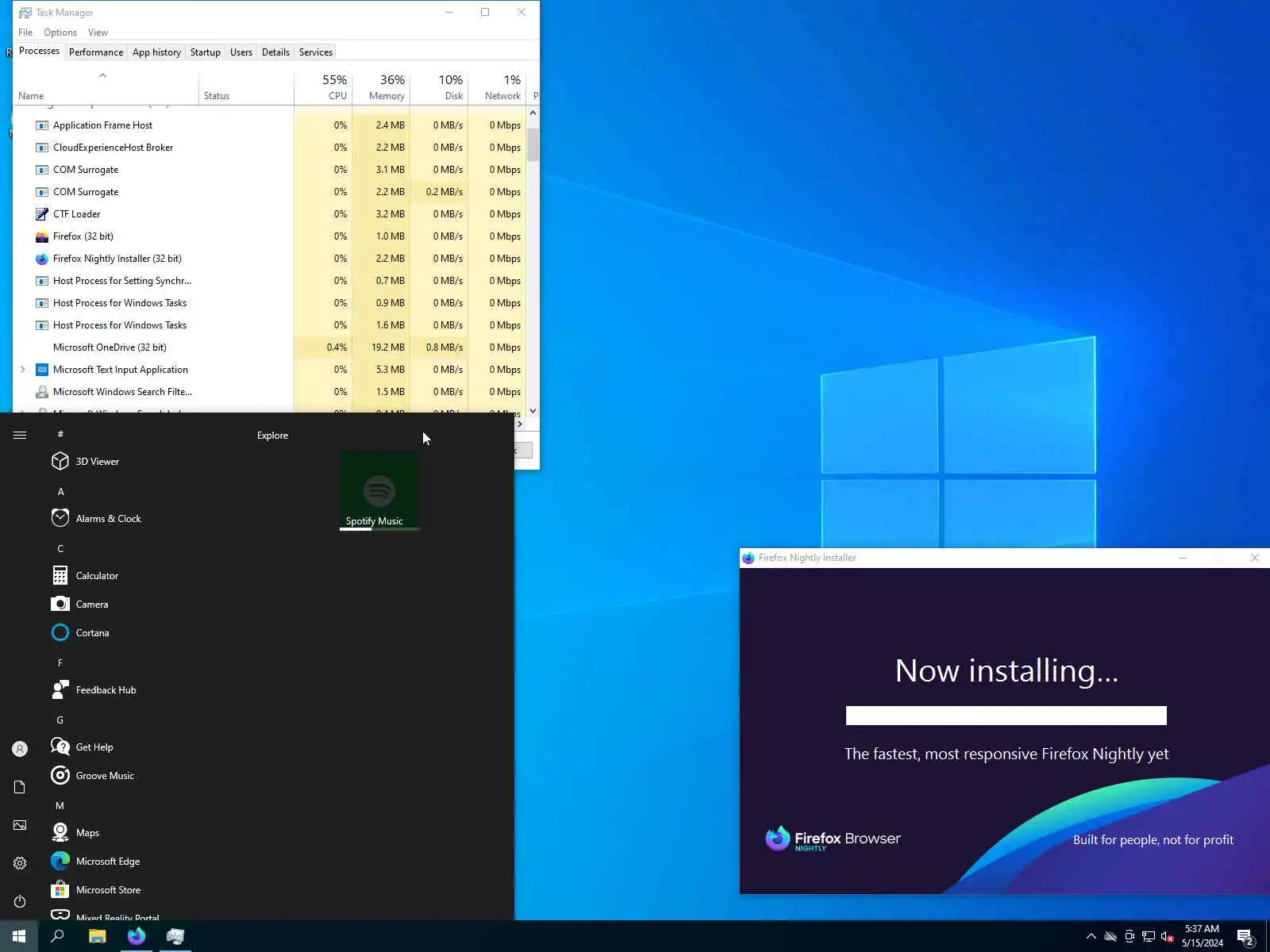The height and width of the screenshot is (952, 1270).
Task: Click the 'A' letter header in app list
Action: tap(60, 491)
